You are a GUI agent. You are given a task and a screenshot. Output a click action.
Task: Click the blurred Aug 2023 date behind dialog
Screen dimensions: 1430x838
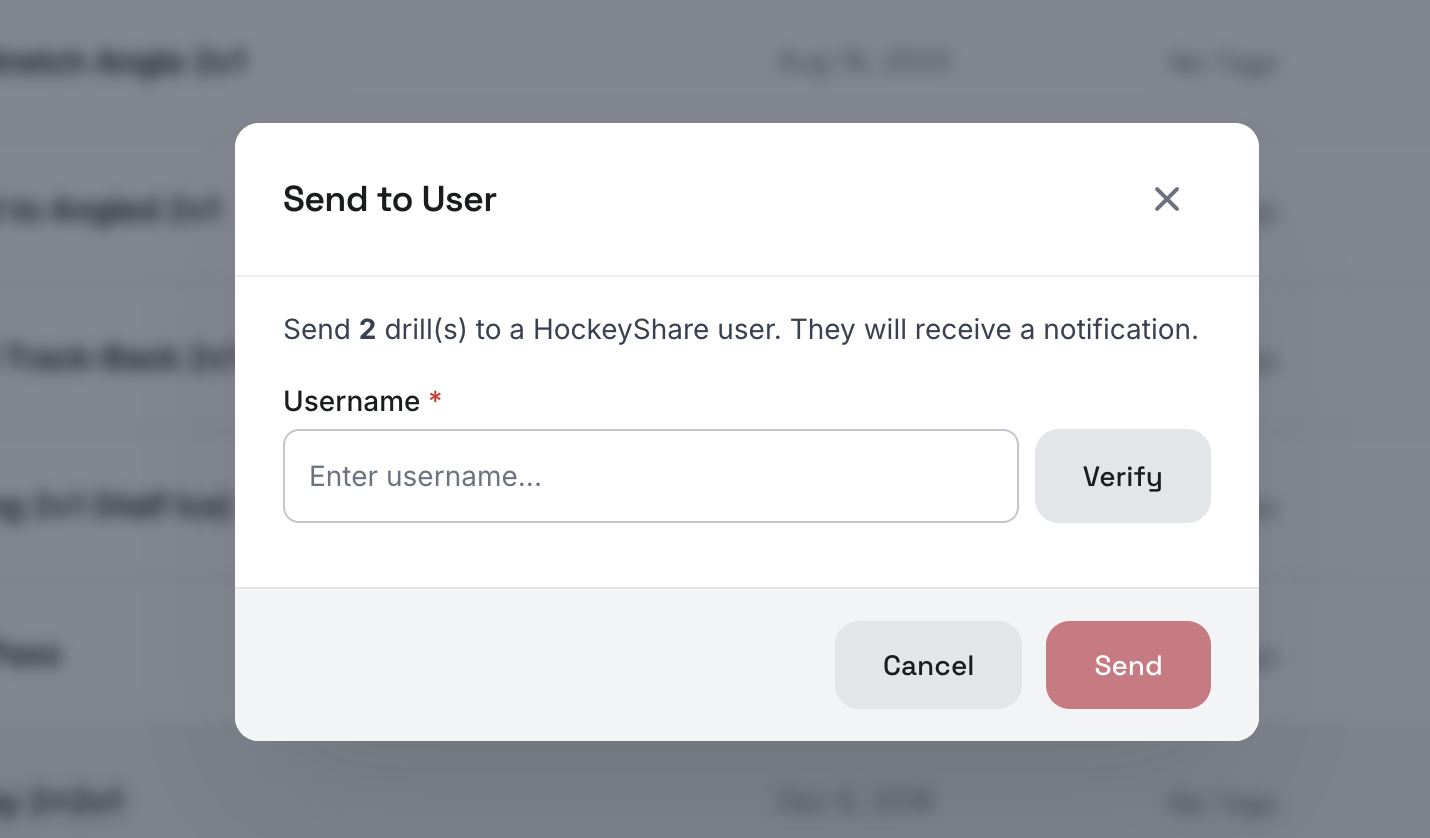(x=865, y=63)
